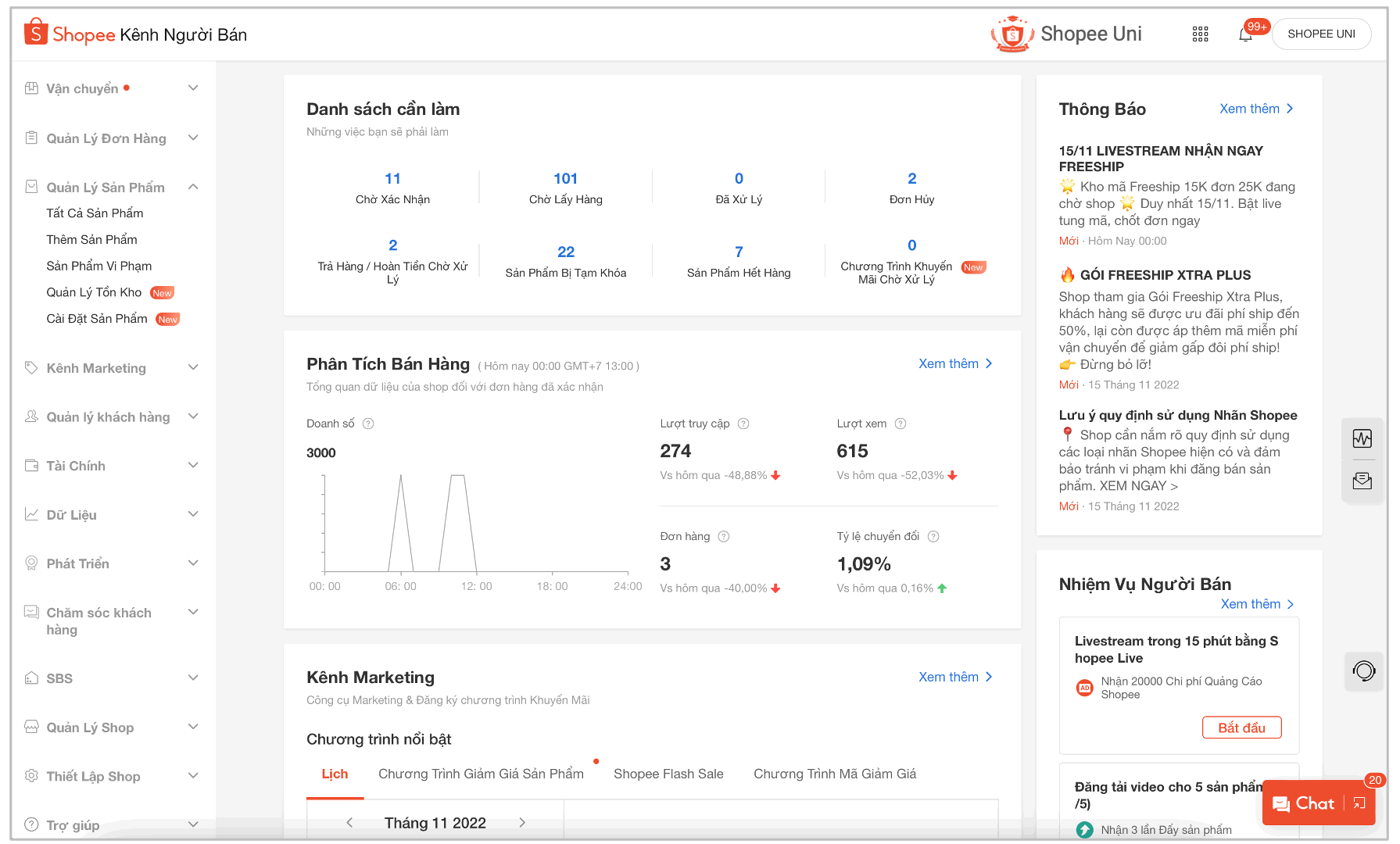The image size is (1400, 844).
Task: Open the sales analytics floating panel icon
Action: (1362, 439)
